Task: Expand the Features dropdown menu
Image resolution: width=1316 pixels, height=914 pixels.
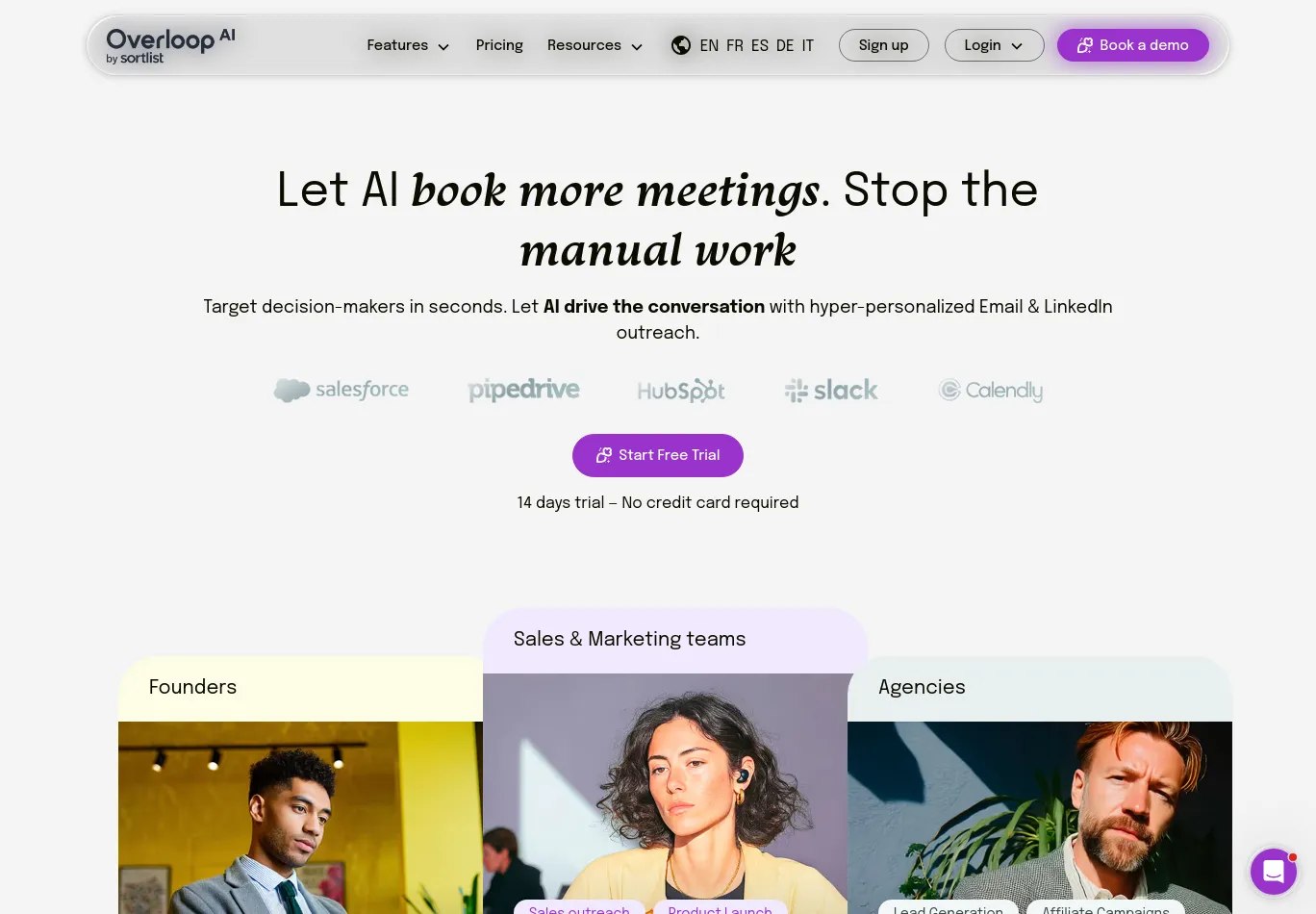Action: click(408, 45)
